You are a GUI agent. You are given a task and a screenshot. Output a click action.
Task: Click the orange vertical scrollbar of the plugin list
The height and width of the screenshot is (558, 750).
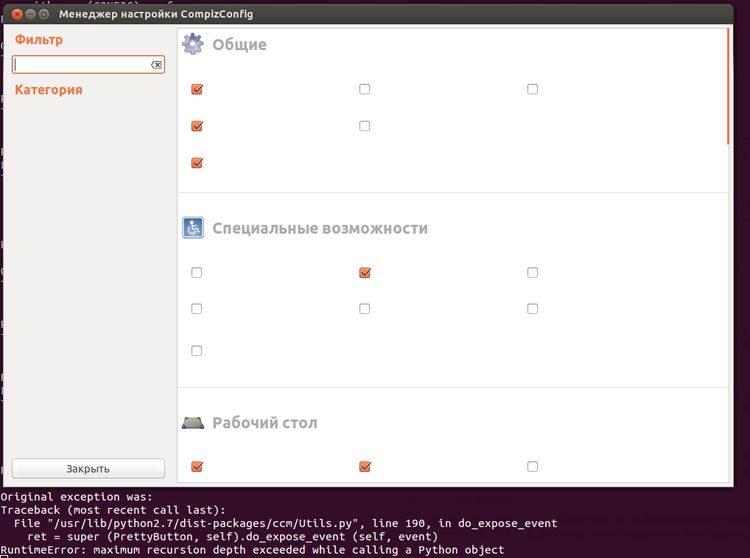click(x=728, y=86)
